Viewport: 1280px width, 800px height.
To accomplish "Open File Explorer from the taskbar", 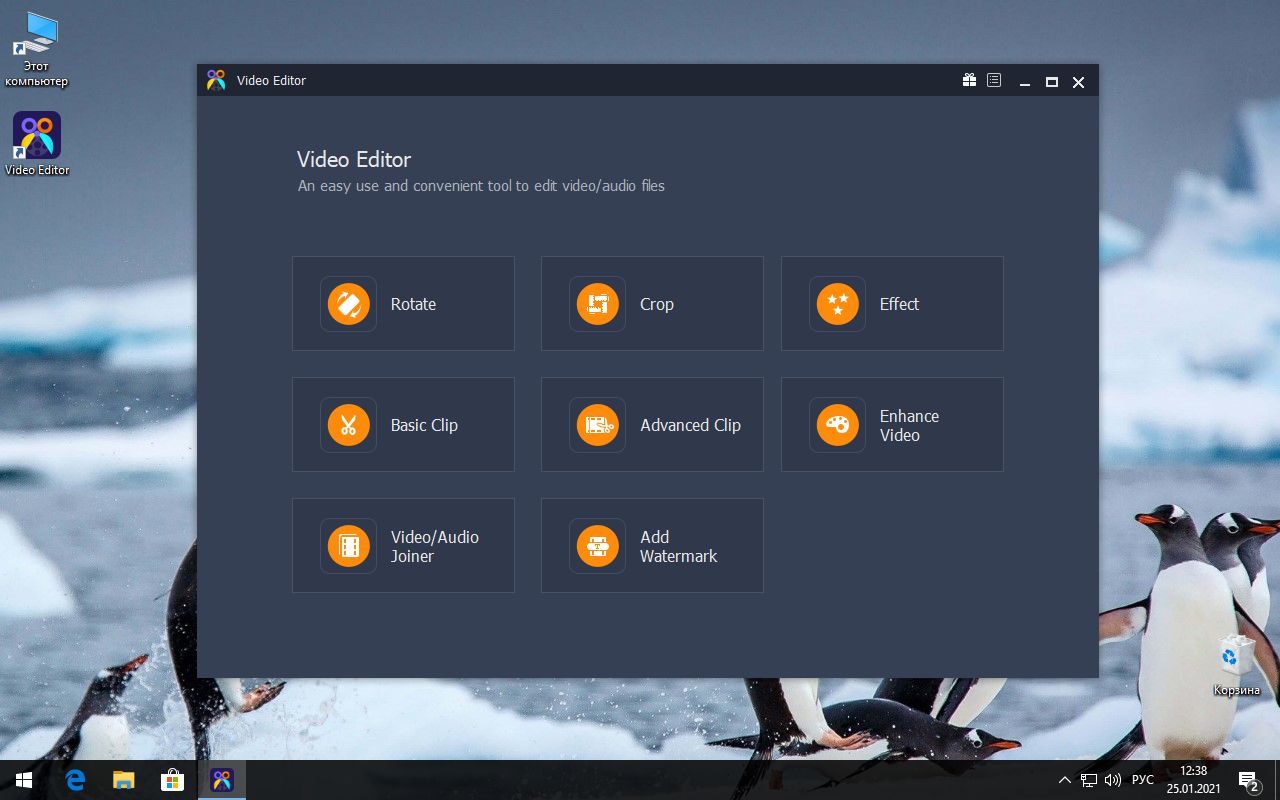I will [x=123, y=780].
